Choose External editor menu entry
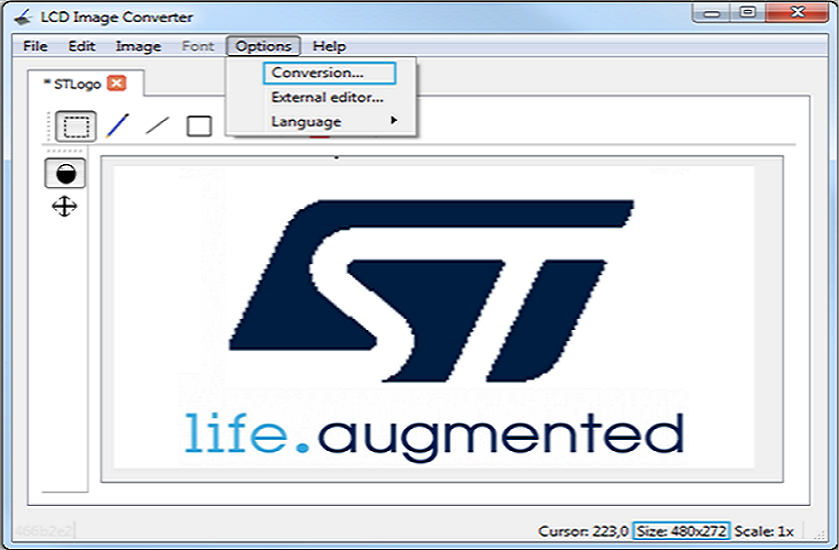Image resolution: width=839 pixels, height=550 pixels. click(327, 97)
